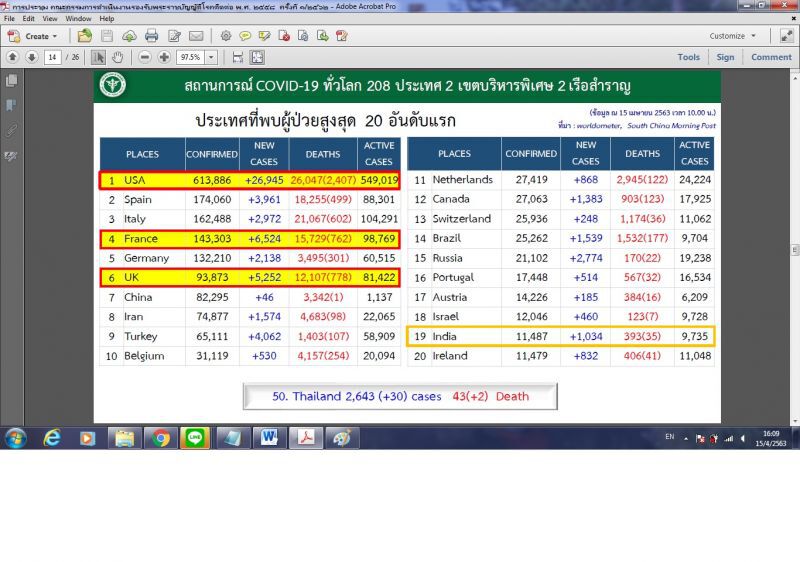Open the Sign pane
Image resolution: width=800 pixels, height=562 pixels.
pos(725,57)
